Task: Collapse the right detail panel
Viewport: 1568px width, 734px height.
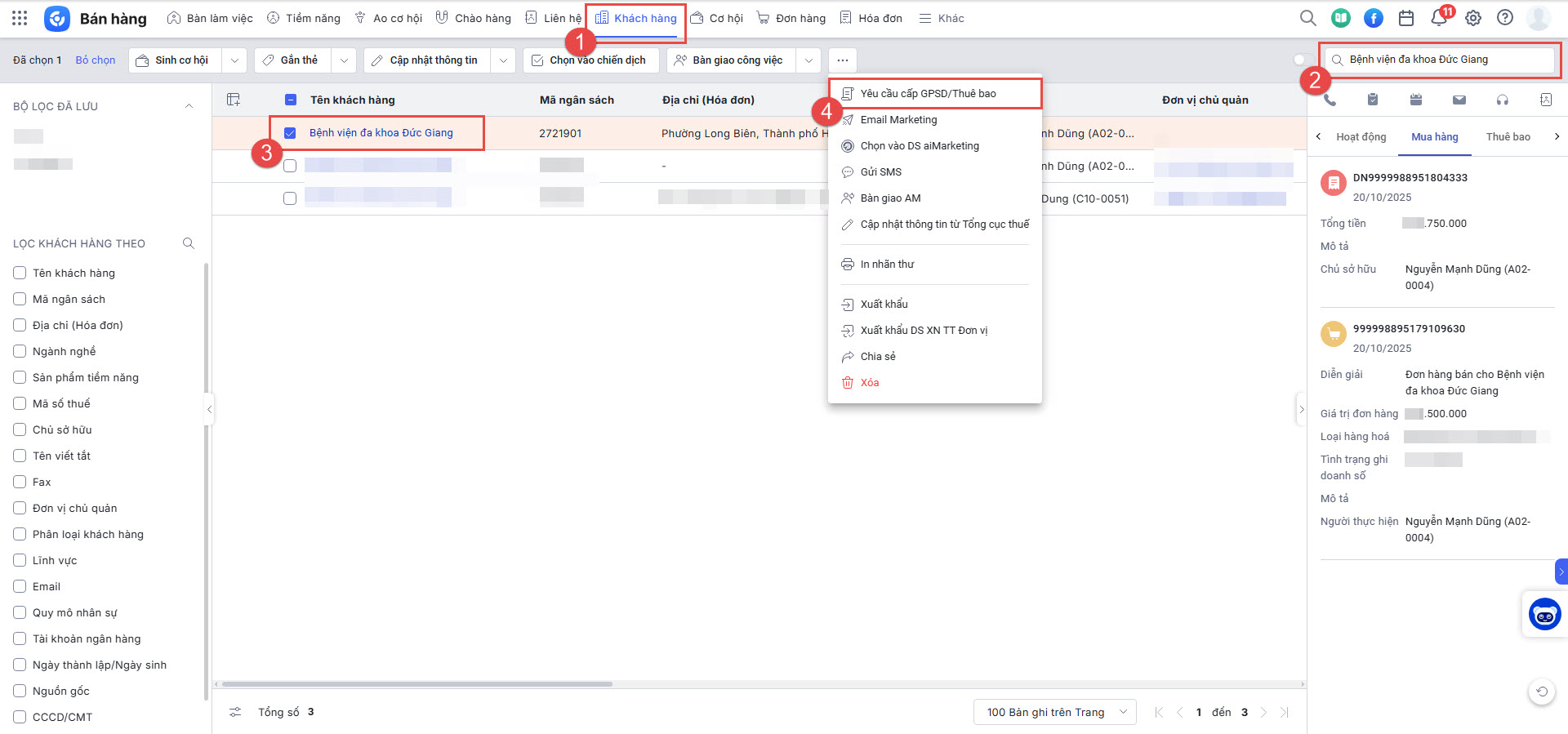Action: point(1301,410)
